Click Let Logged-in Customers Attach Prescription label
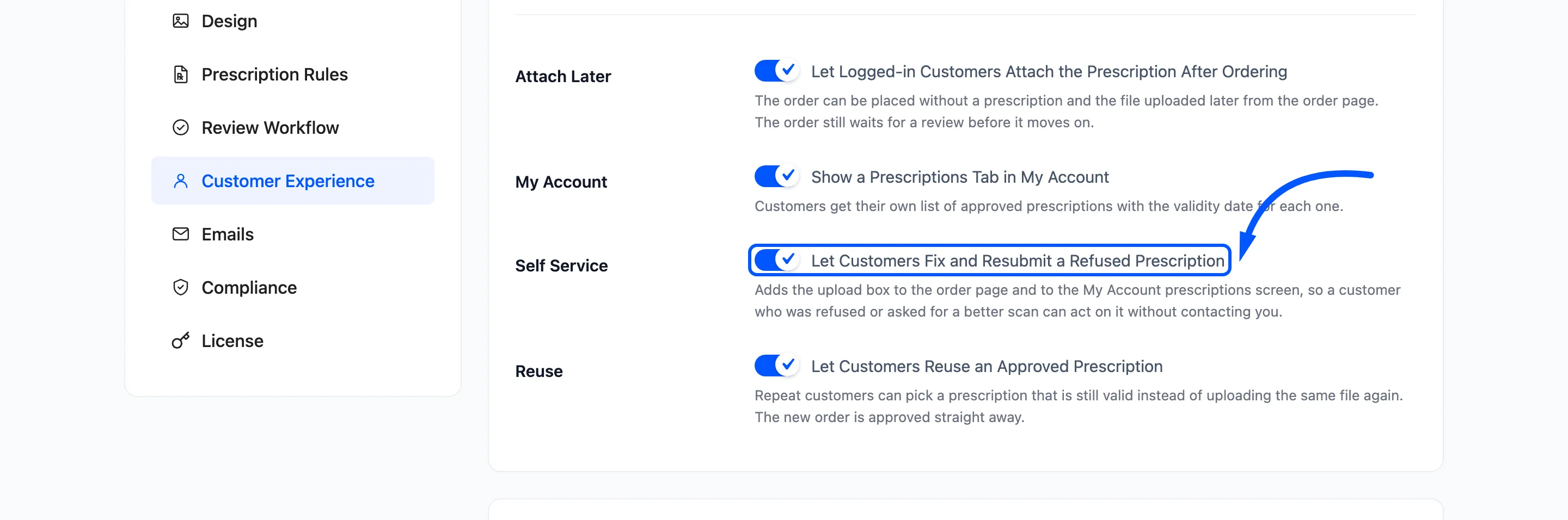Viewport: 1568px width, 520px height. click(1049, 72)
